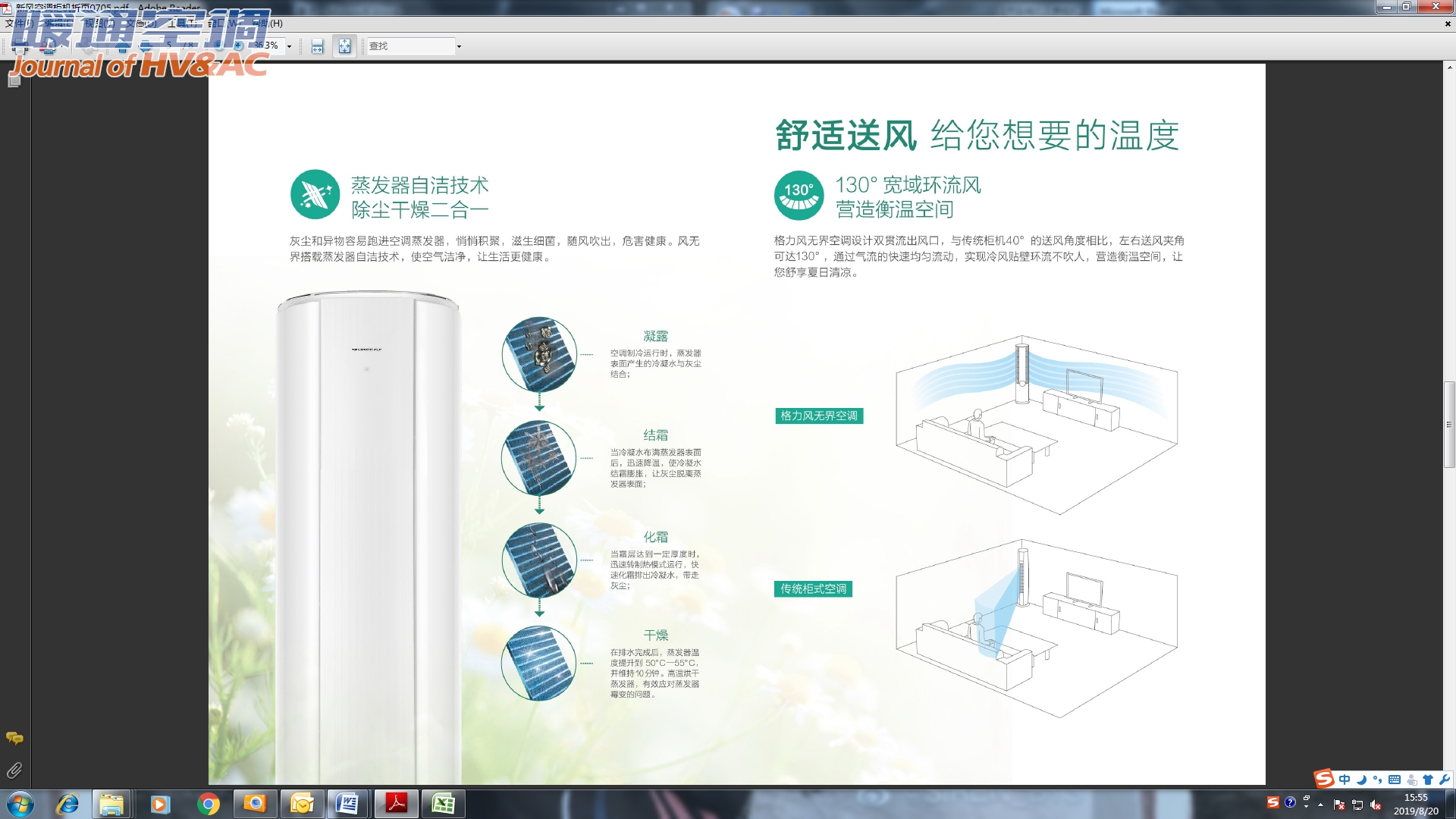Open Sogou wrench settings icon
This screenshot has height=819, width=1456.
(x=1444, y=780)
